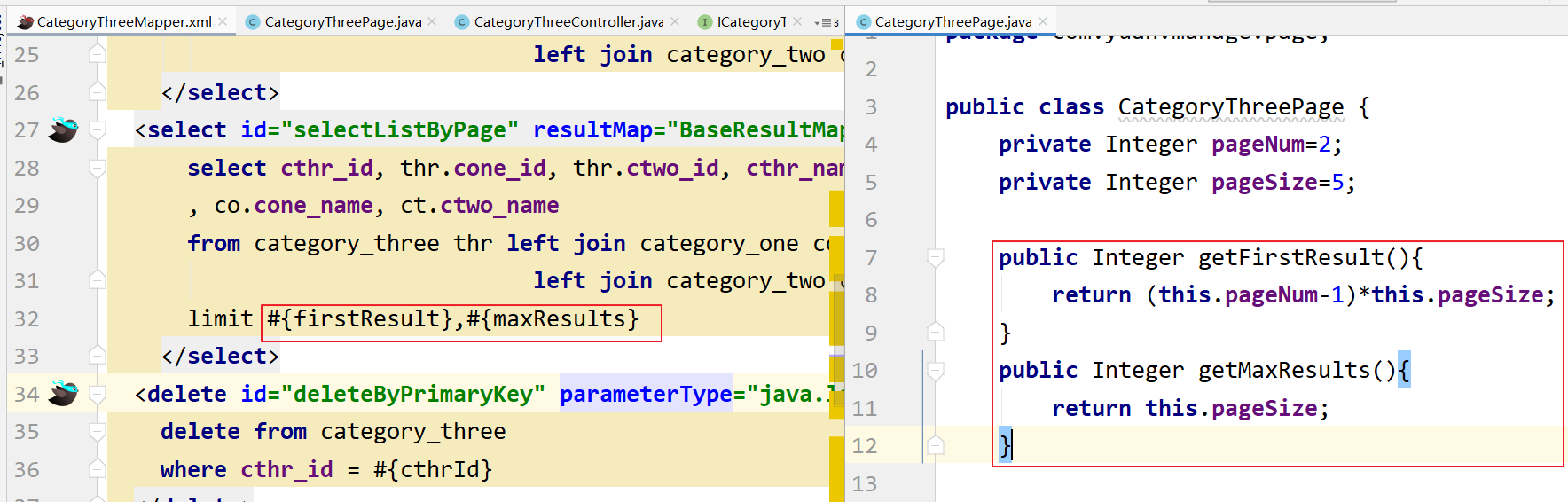Click line number 13 in the Java gutter

pyautogui.click(x=865, y=483)
